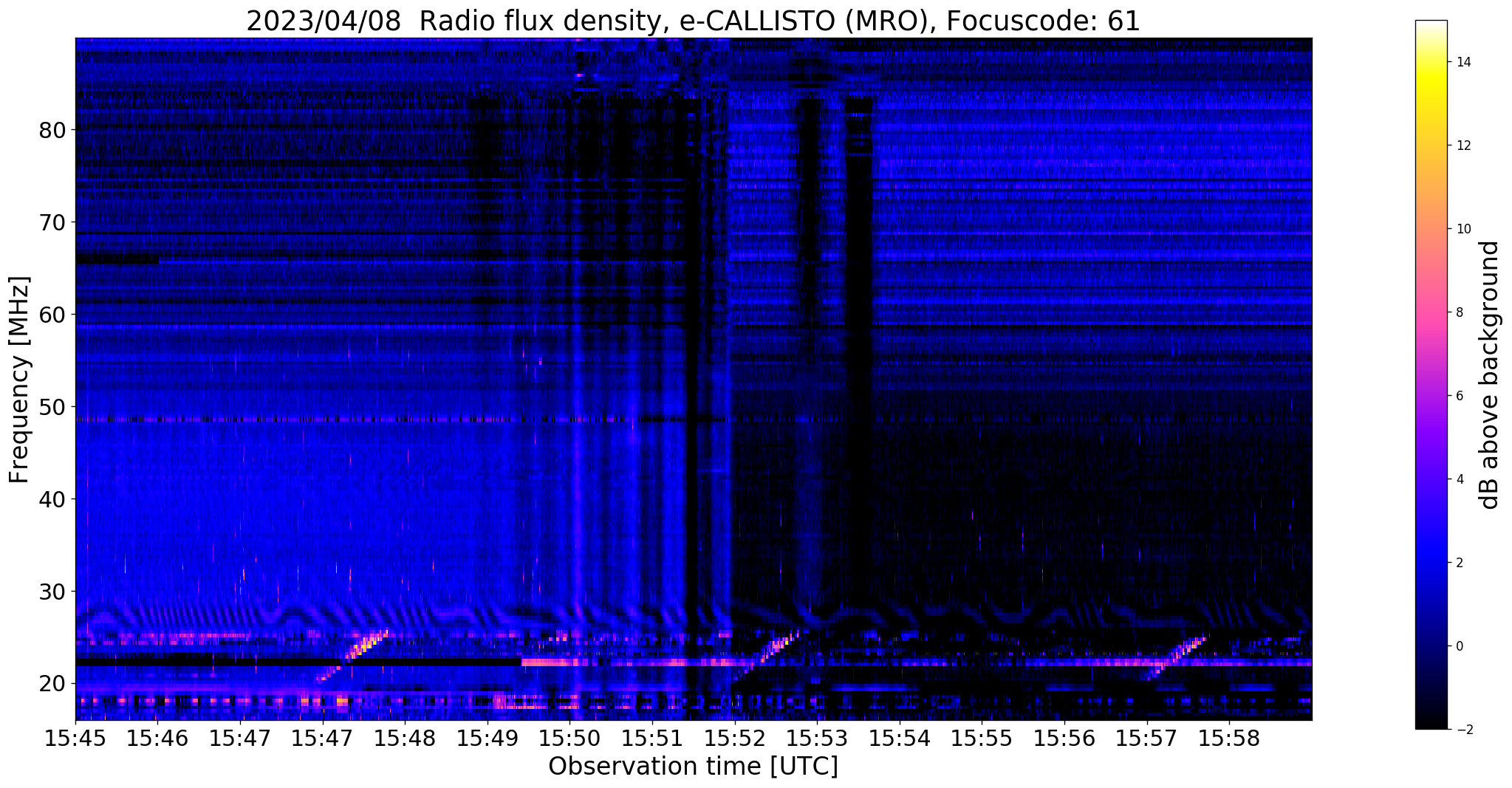1512x788 pixels.
Task: Click the 15:52 time tick label
Action: pos(734,738)
